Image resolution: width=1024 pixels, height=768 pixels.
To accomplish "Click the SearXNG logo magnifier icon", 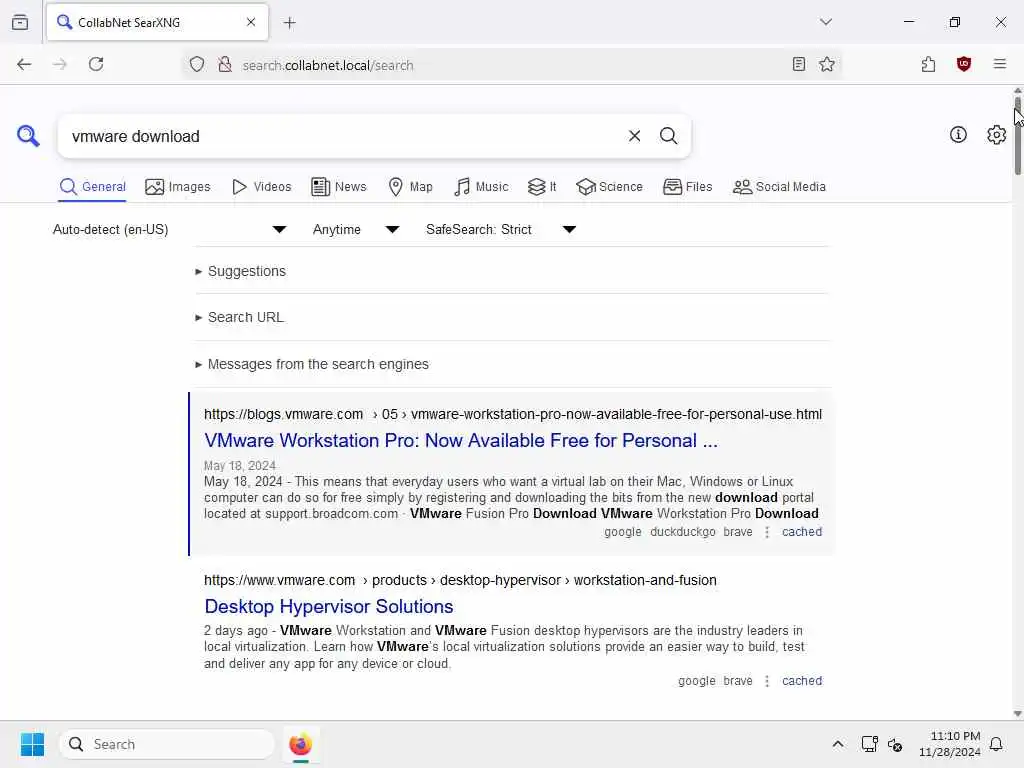I will [x=28, y=136].
